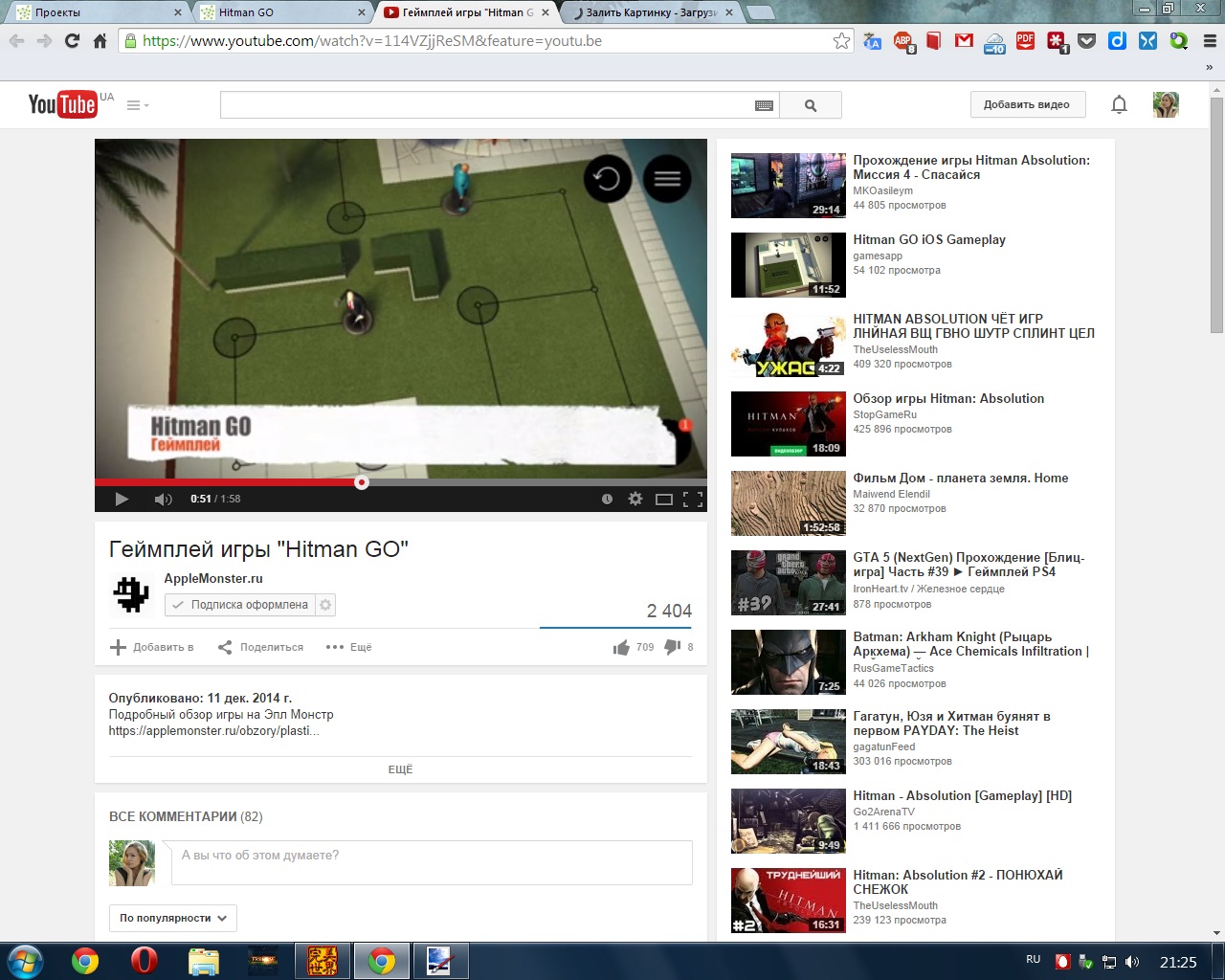Bookmark this page with the star
This screenshot has height=980, width=1225.
[841, 41]
